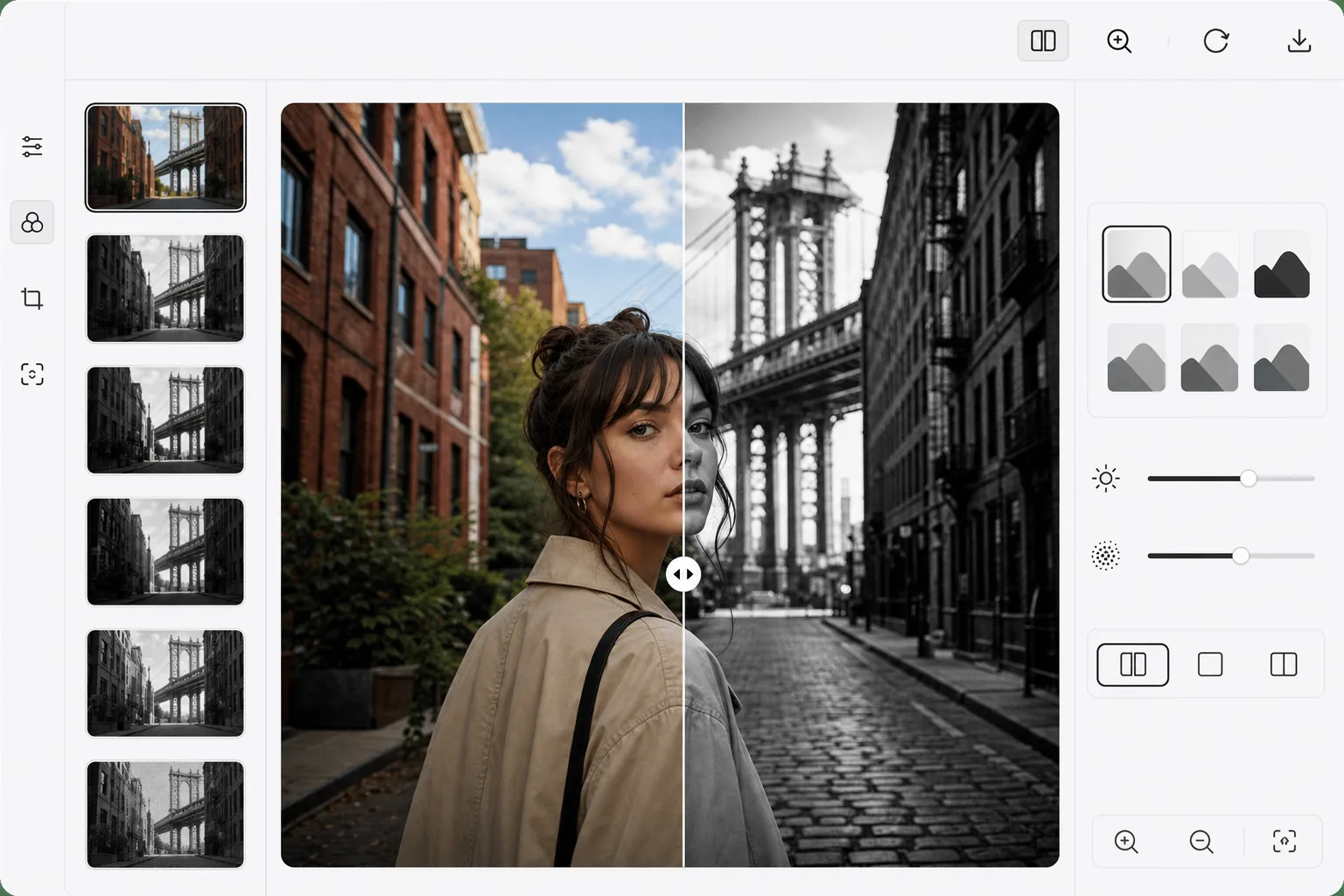Select the original color photo thumbnail
1344x896 pixels.
[165, 157]
